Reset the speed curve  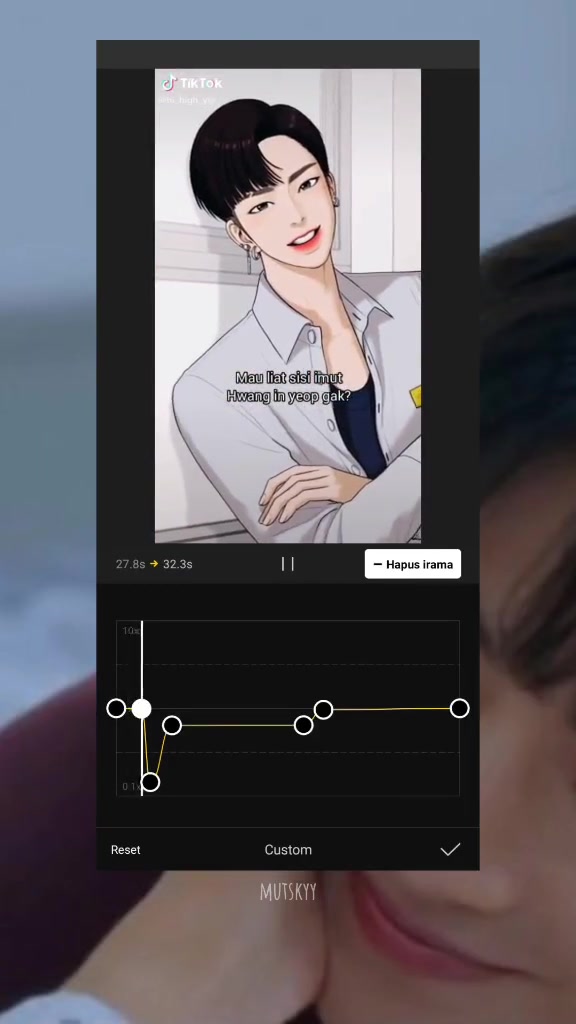pyautogui.click(x=125, y=850)
